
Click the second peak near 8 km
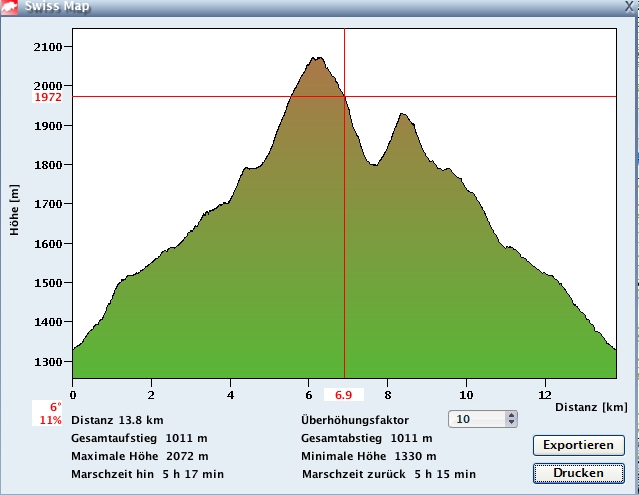(402, 116)
